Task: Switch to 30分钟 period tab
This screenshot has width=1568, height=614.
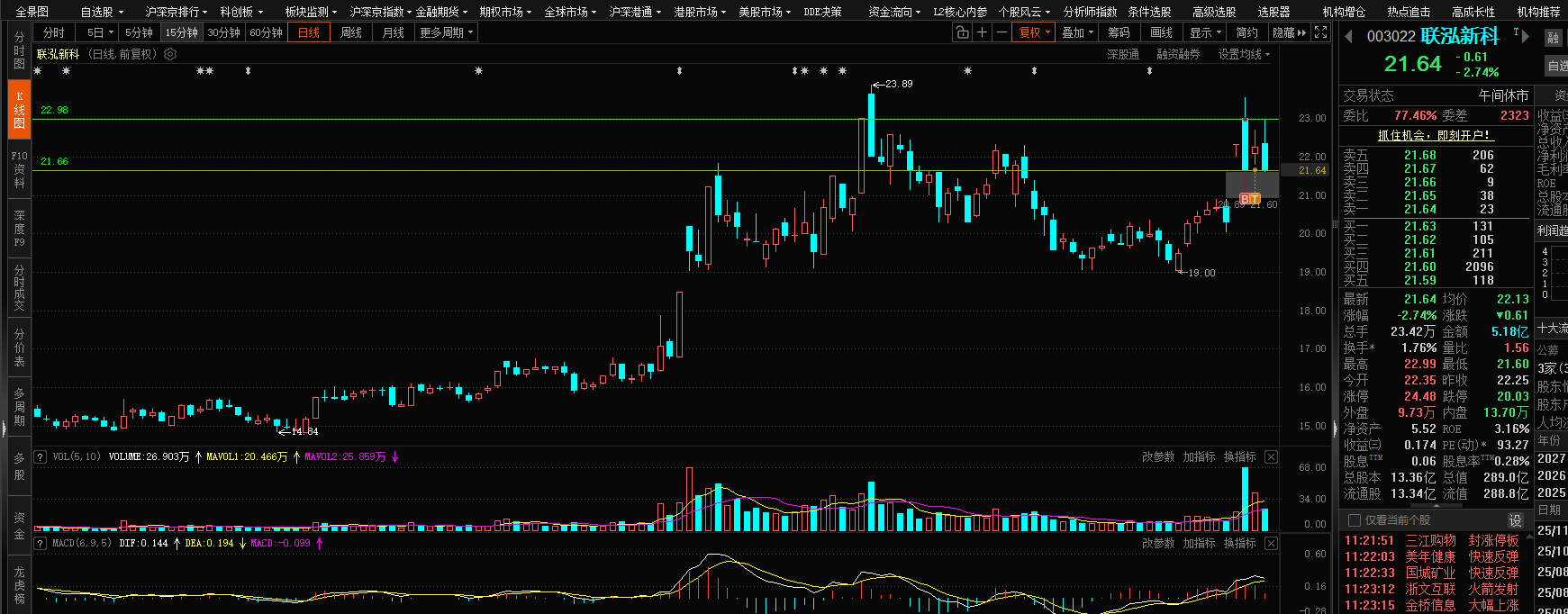Action: coord(223,32)
